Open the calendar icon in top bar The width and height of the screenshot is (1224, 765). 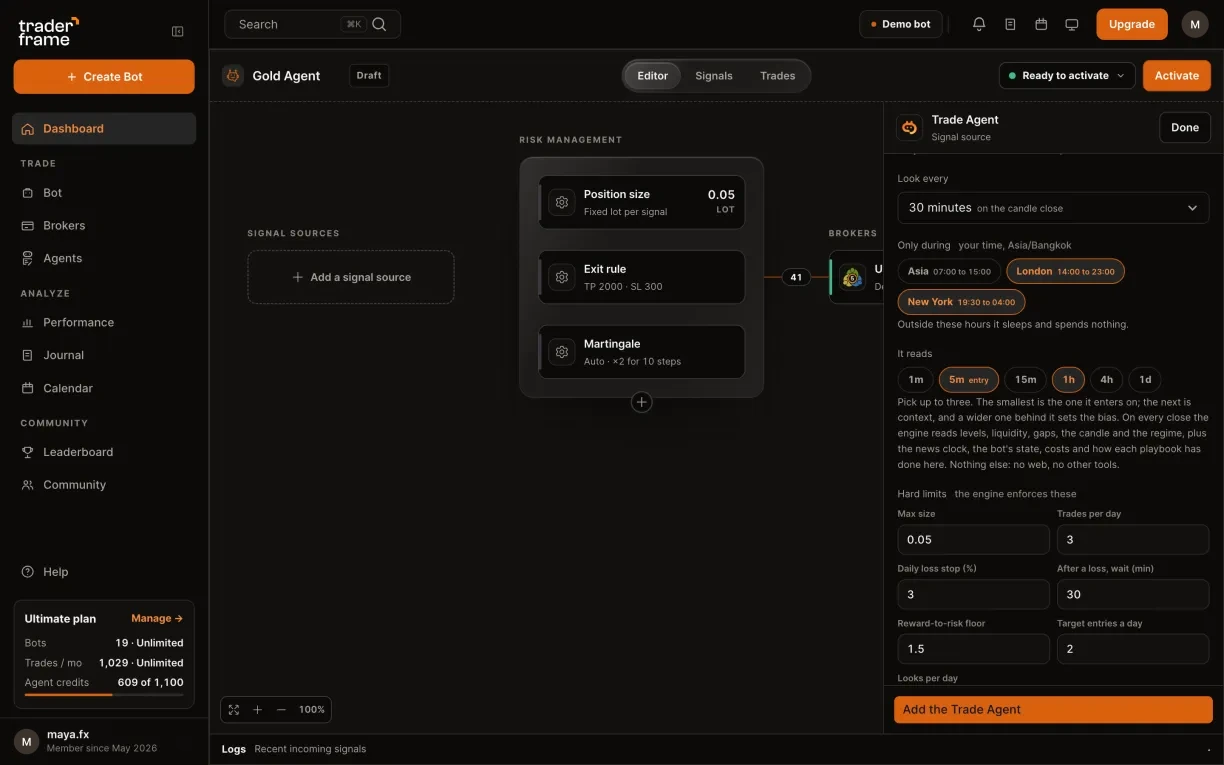1041,24
